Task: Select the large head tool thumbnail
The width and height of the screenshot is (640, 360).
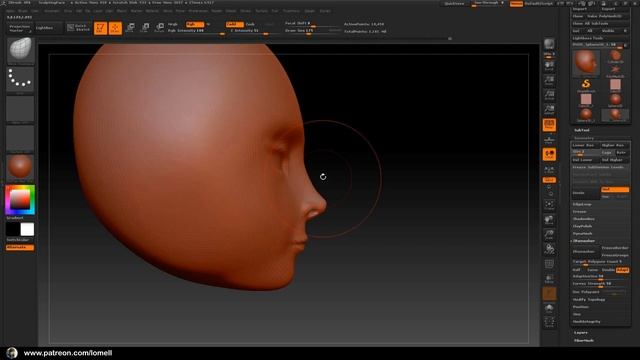Action: (586, 62)
